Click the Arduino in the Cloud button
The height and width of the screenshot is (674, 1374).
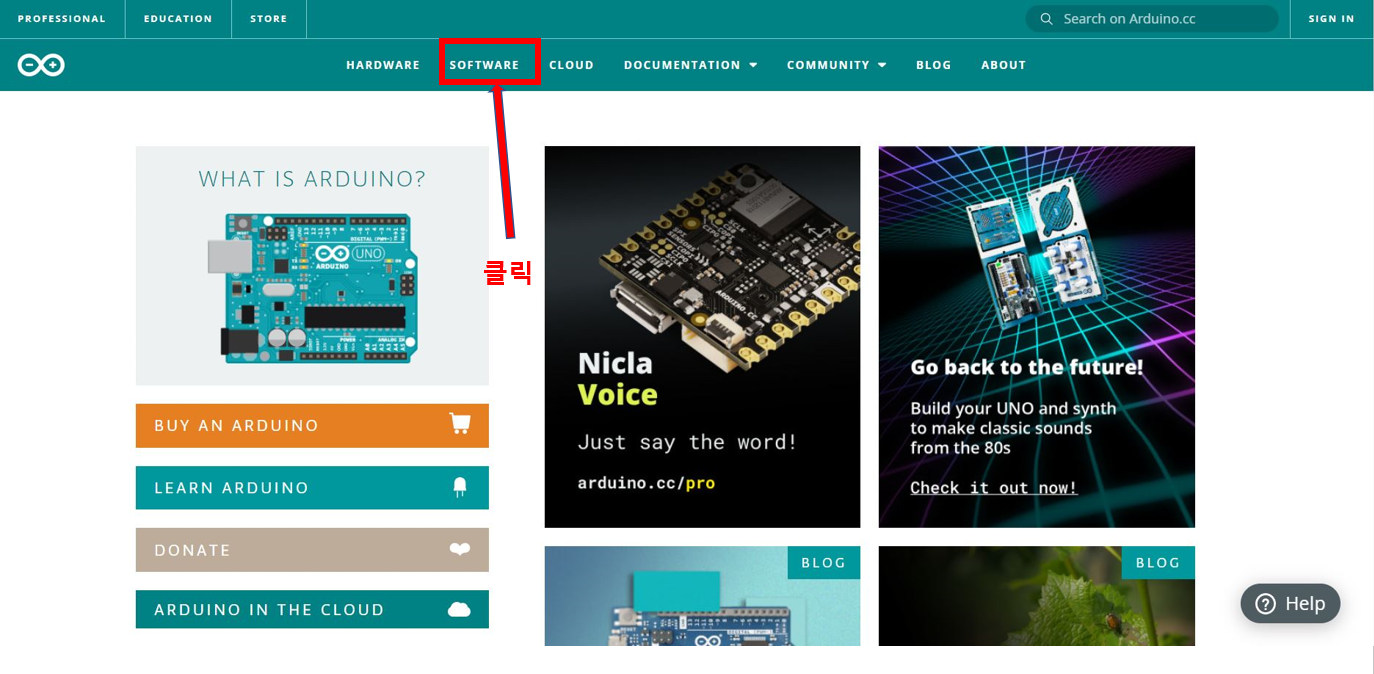(312, 609)
